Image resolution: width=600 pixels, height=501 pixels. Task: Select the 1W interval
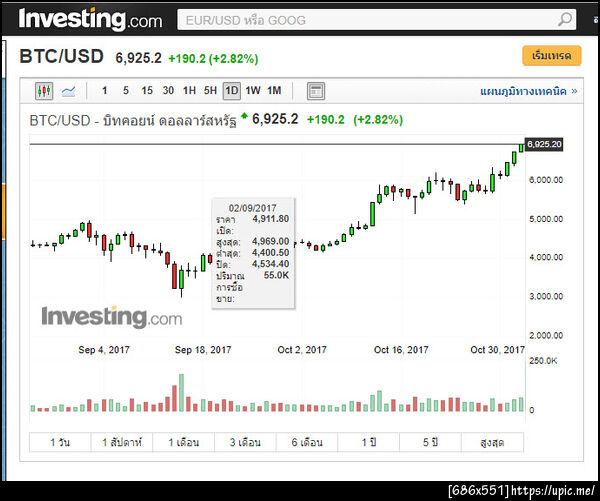pos(253,91)
